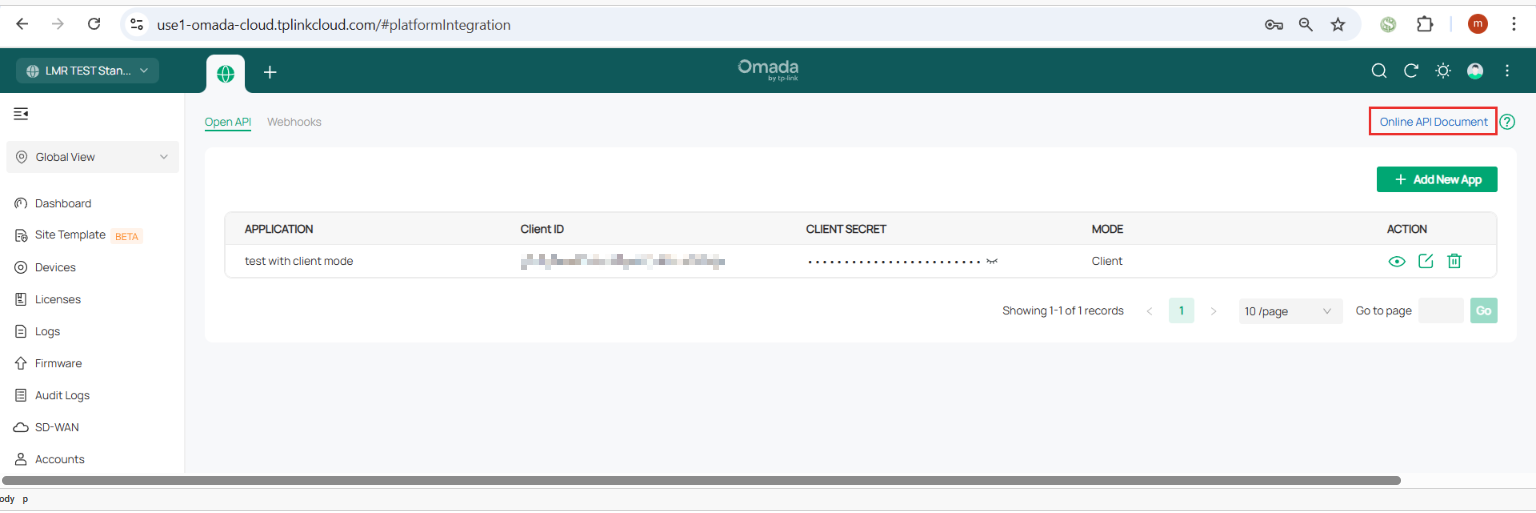
Task: Open the Omada search icon
Action: 1379,71
